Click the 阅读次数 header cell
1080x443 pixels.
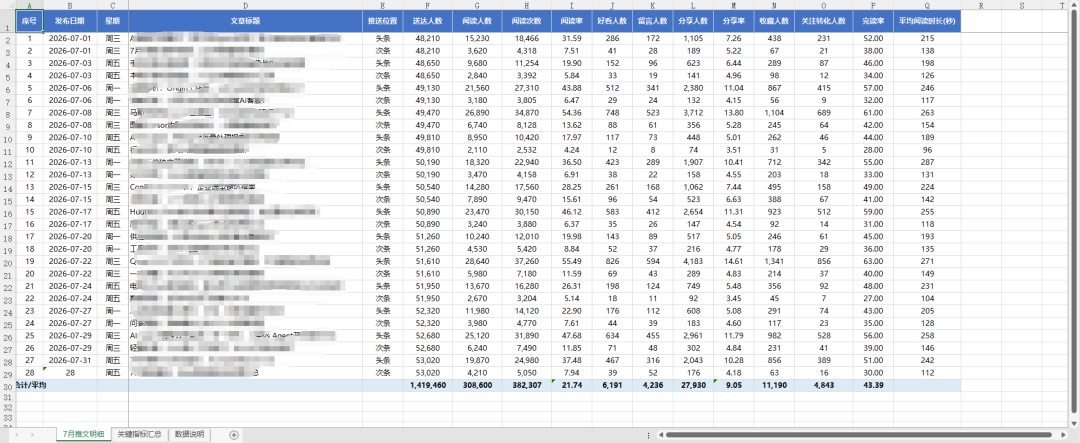click(x=527, y=21)
